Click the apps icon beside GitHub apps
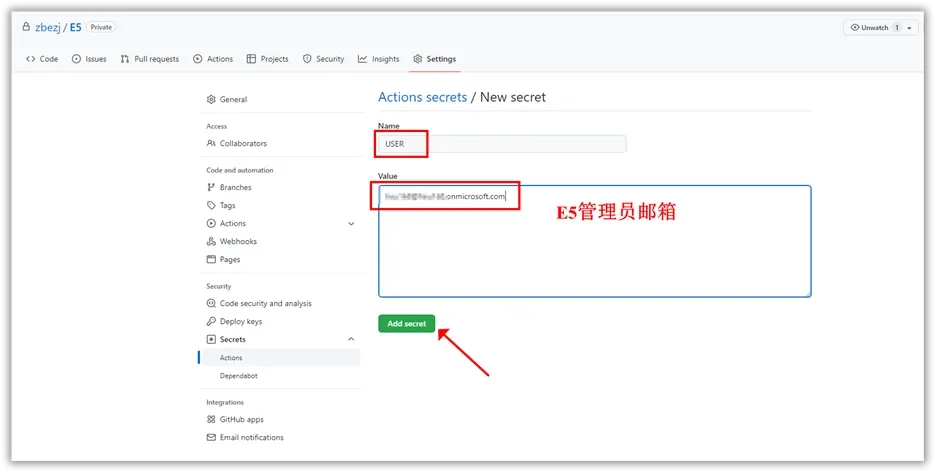Screen dimensions: 935x472 click(x=211, y=420)
